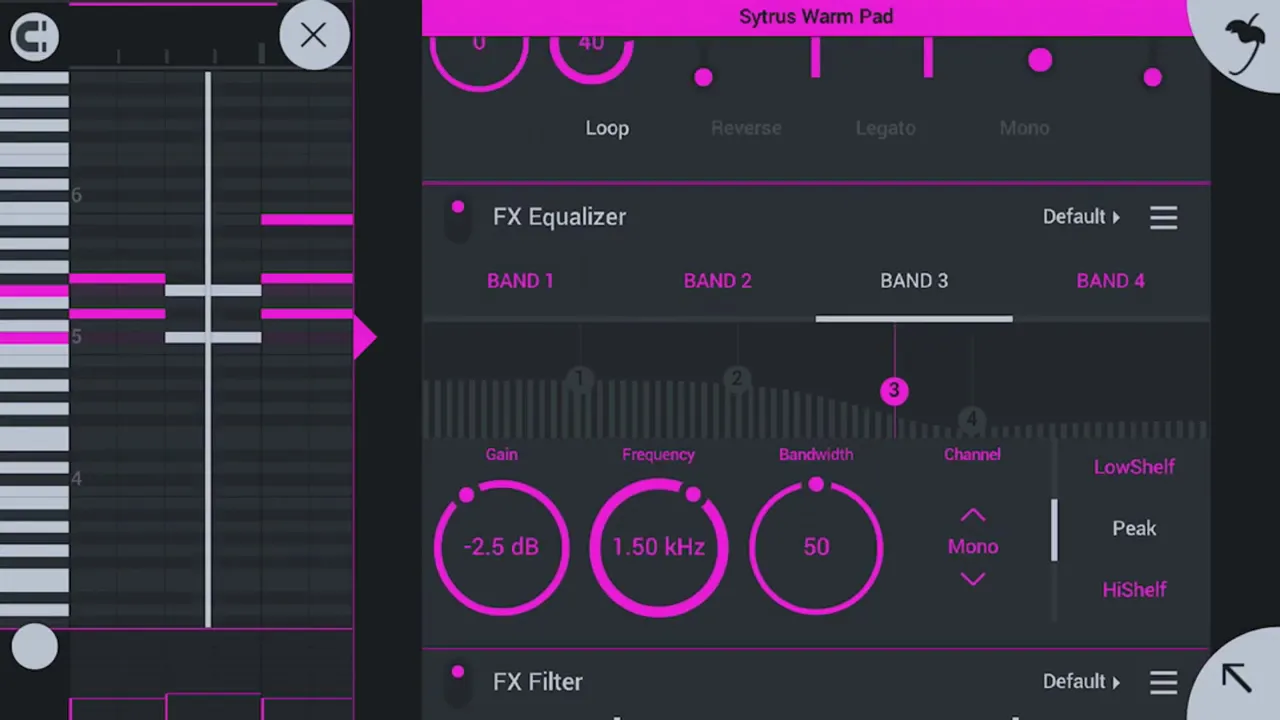This screenshot has height=720, width=1280.
Task: Click EQ band node 3 on graph
Action: (894, 391)
